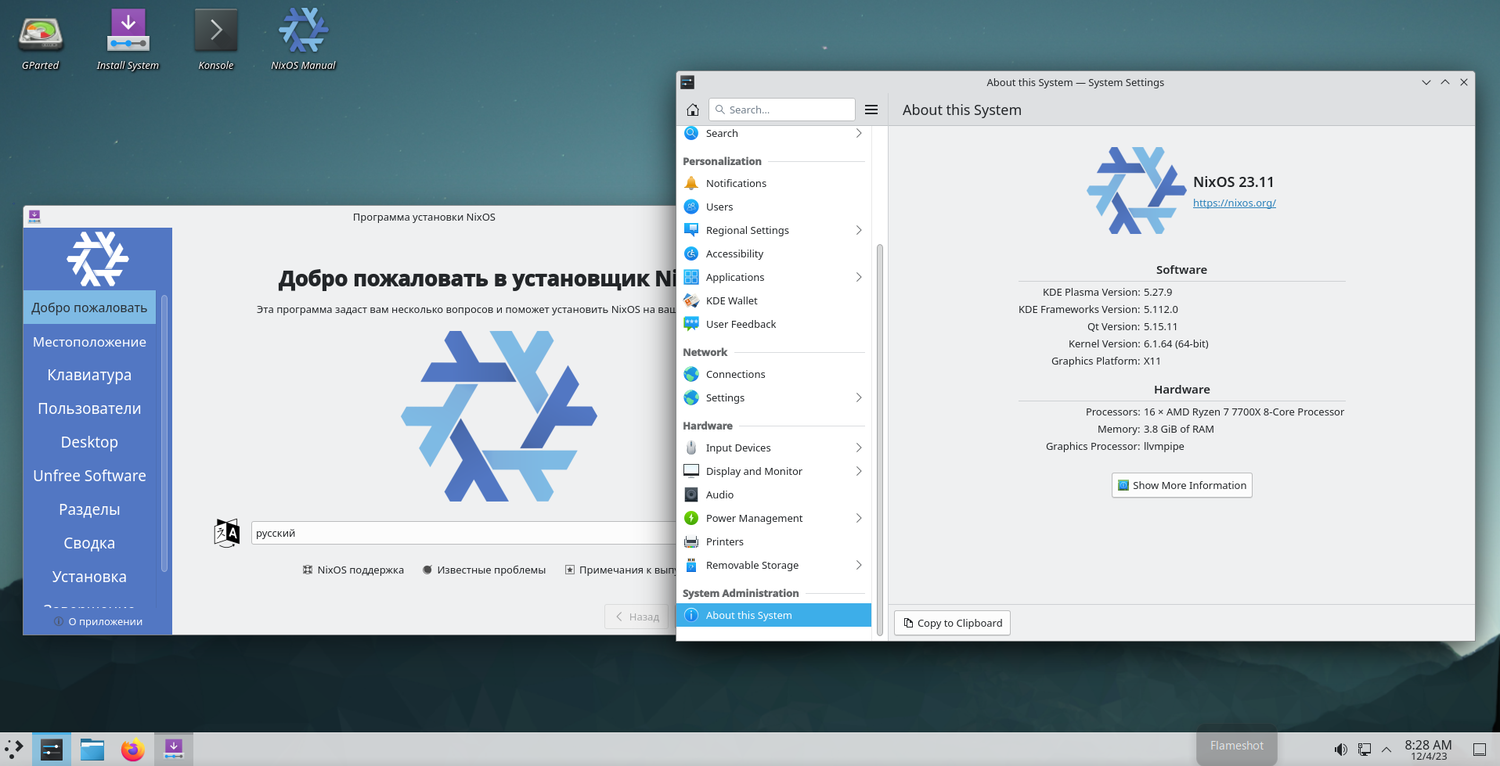
Task: Click the KDE Plasma Version 5.27.9 value
Action: click(1158, 292)
